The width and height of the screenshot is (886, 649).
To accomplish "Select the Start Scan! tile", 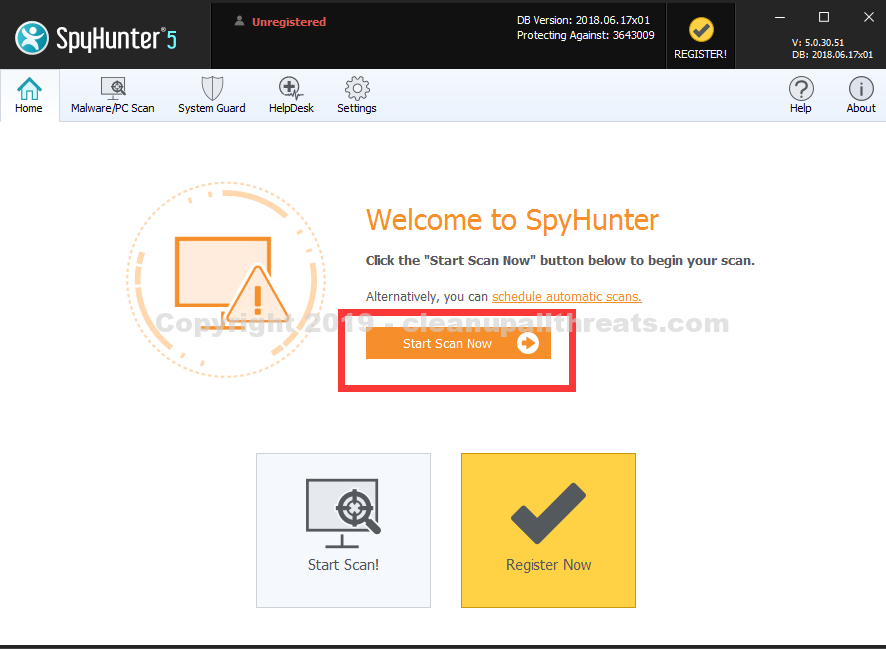I will coord(343,530).
